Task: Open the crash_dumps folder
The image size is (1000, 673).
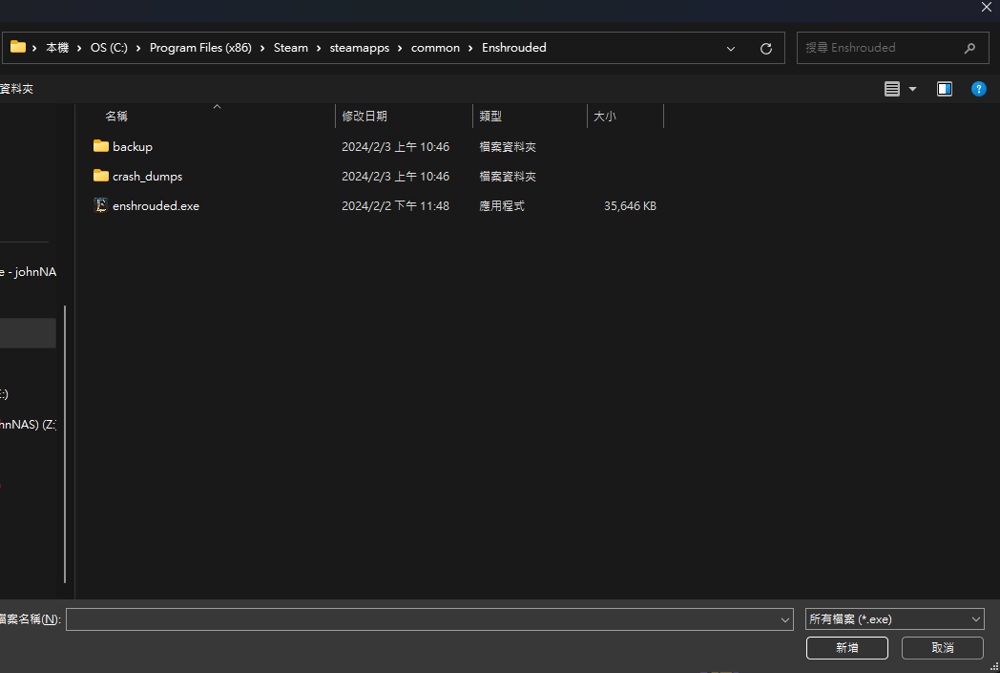Action: 146,176
